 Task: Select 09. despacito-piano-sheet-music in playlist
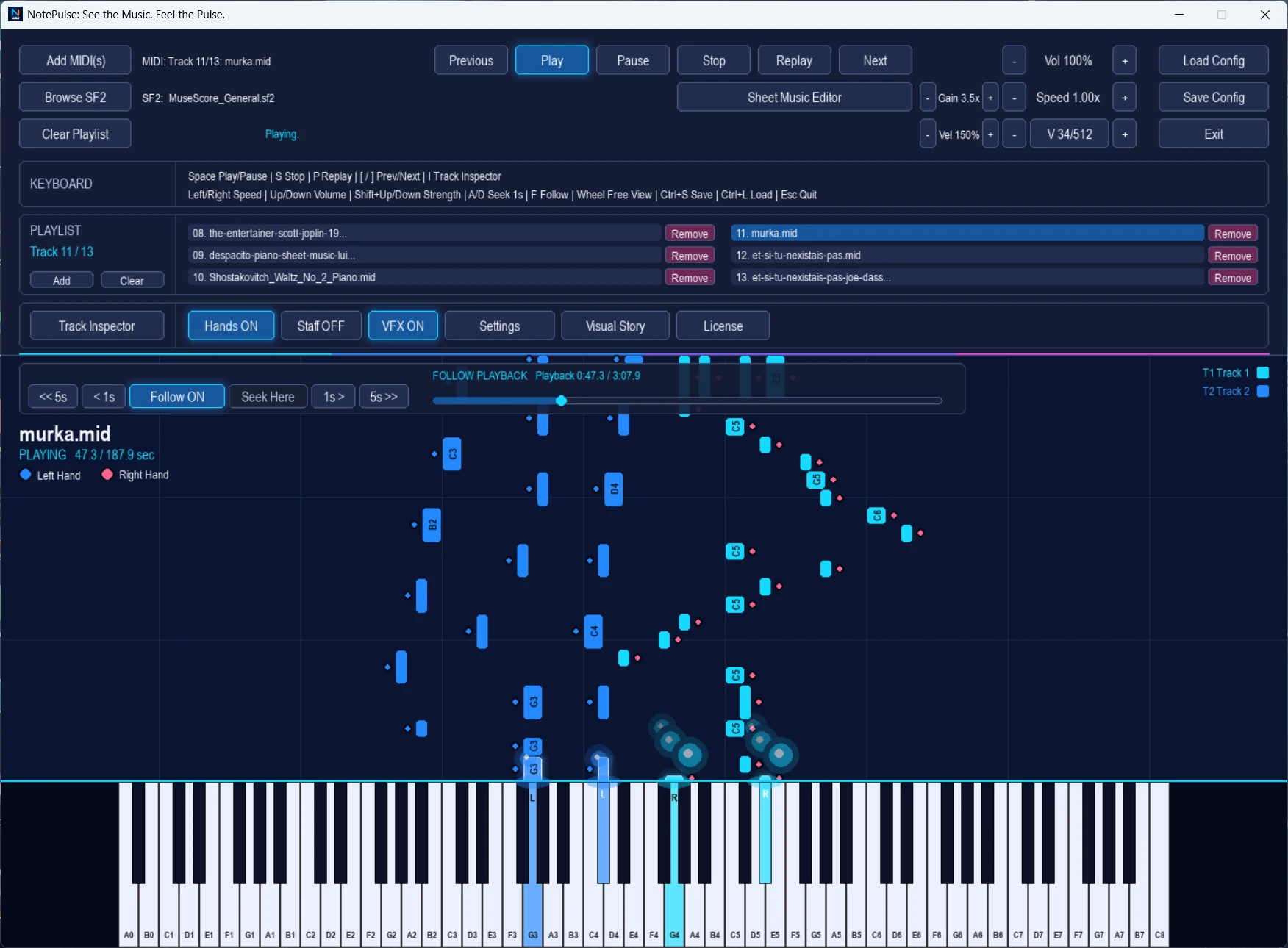click(x=424, y=255)
